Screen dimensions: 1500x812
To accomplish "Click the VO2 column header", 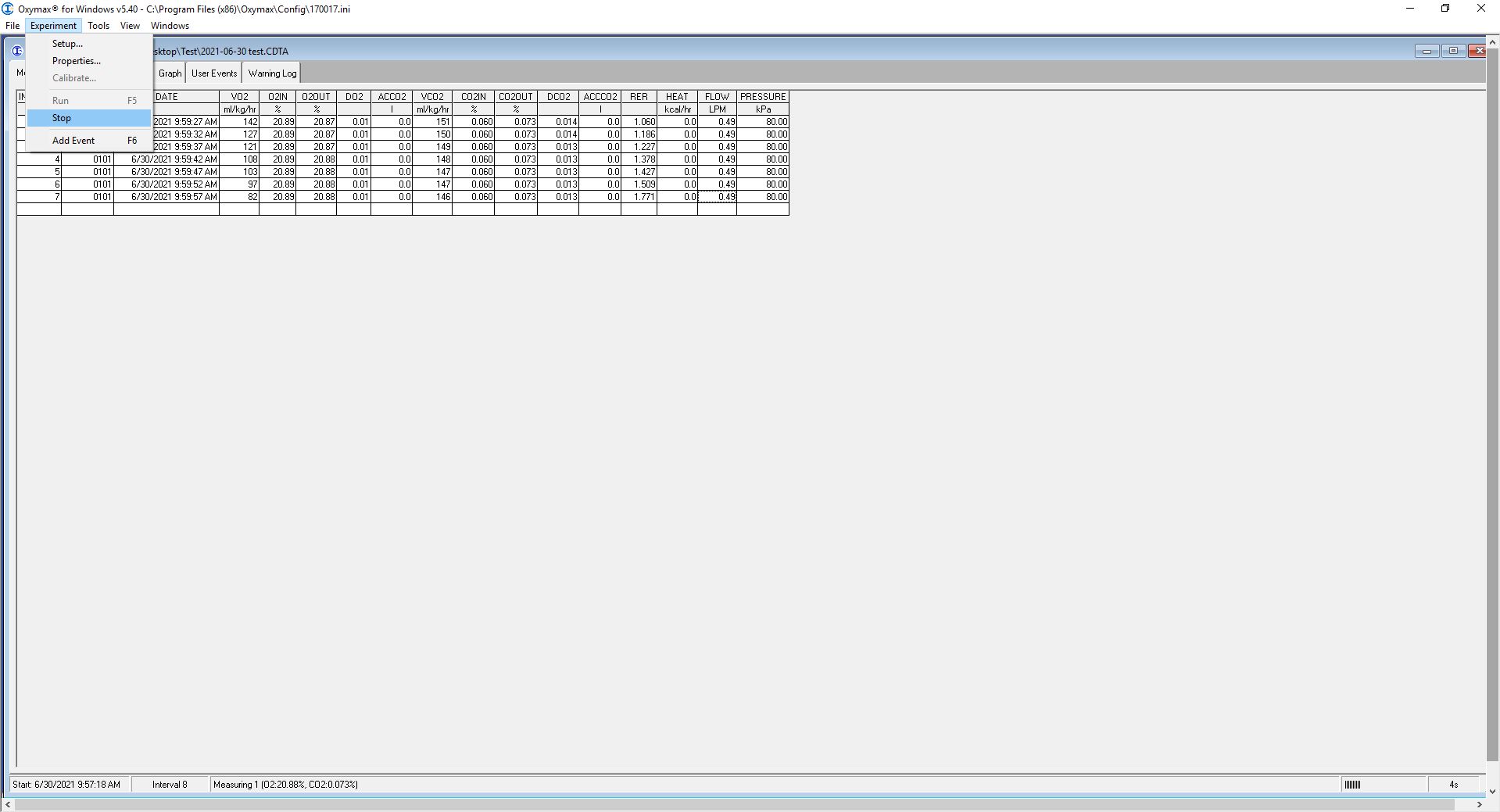I will (x=239, y=97).
